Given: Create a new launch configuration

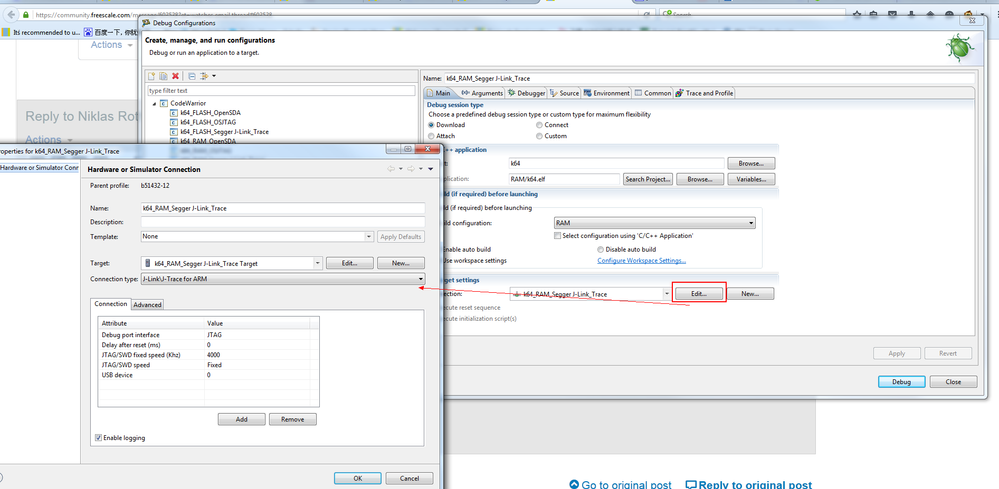Looking at the screenshot, I should (x=152, y=76).
